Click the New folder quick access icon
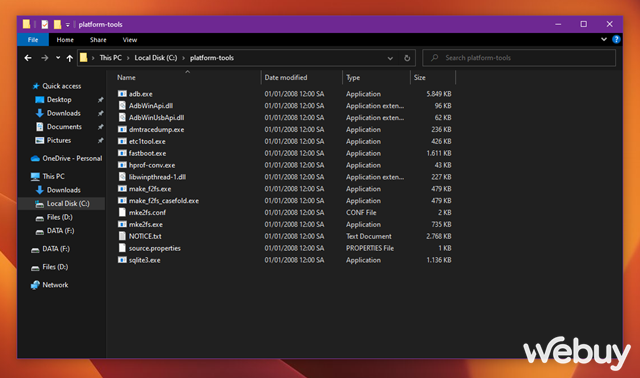The width and height of the screenshot is (640, 378). coord(57,24)
